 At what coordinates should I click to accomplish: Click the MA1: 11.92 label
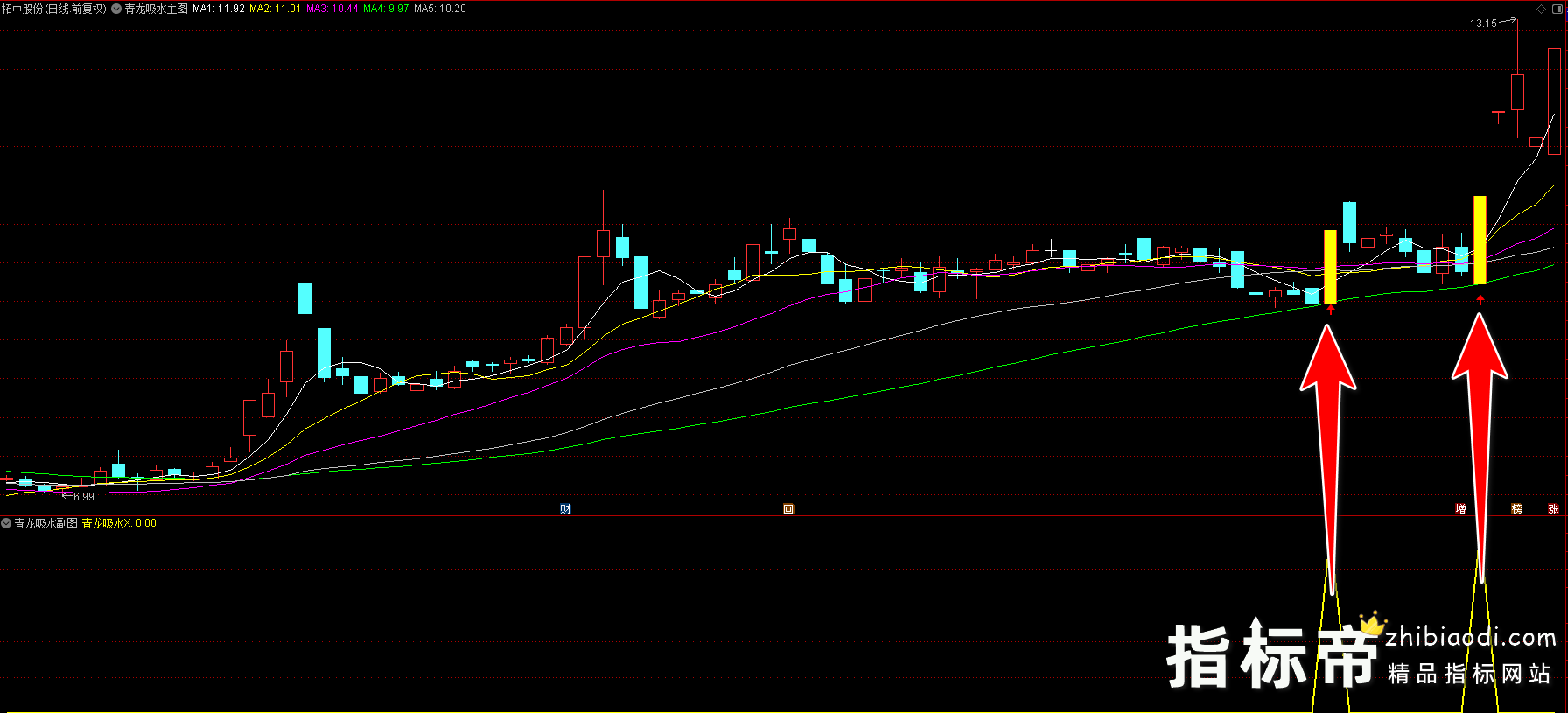pyautogui.click(x=219, y=9)
